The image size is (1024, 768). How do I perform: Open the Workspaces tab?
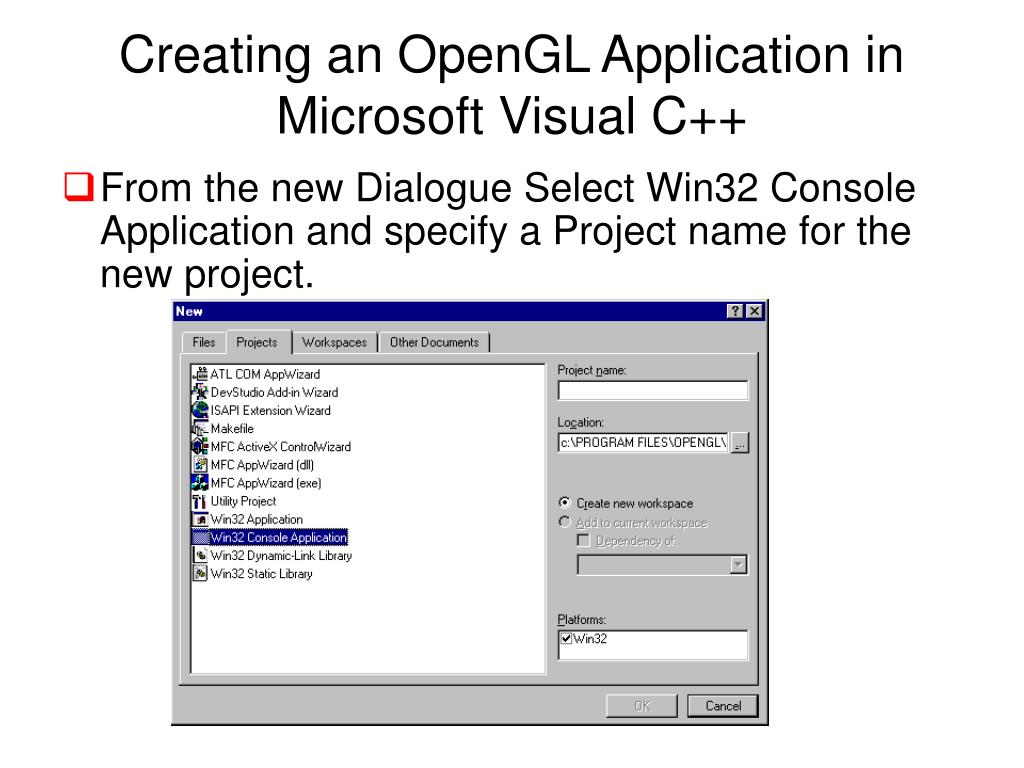[334, 342]
